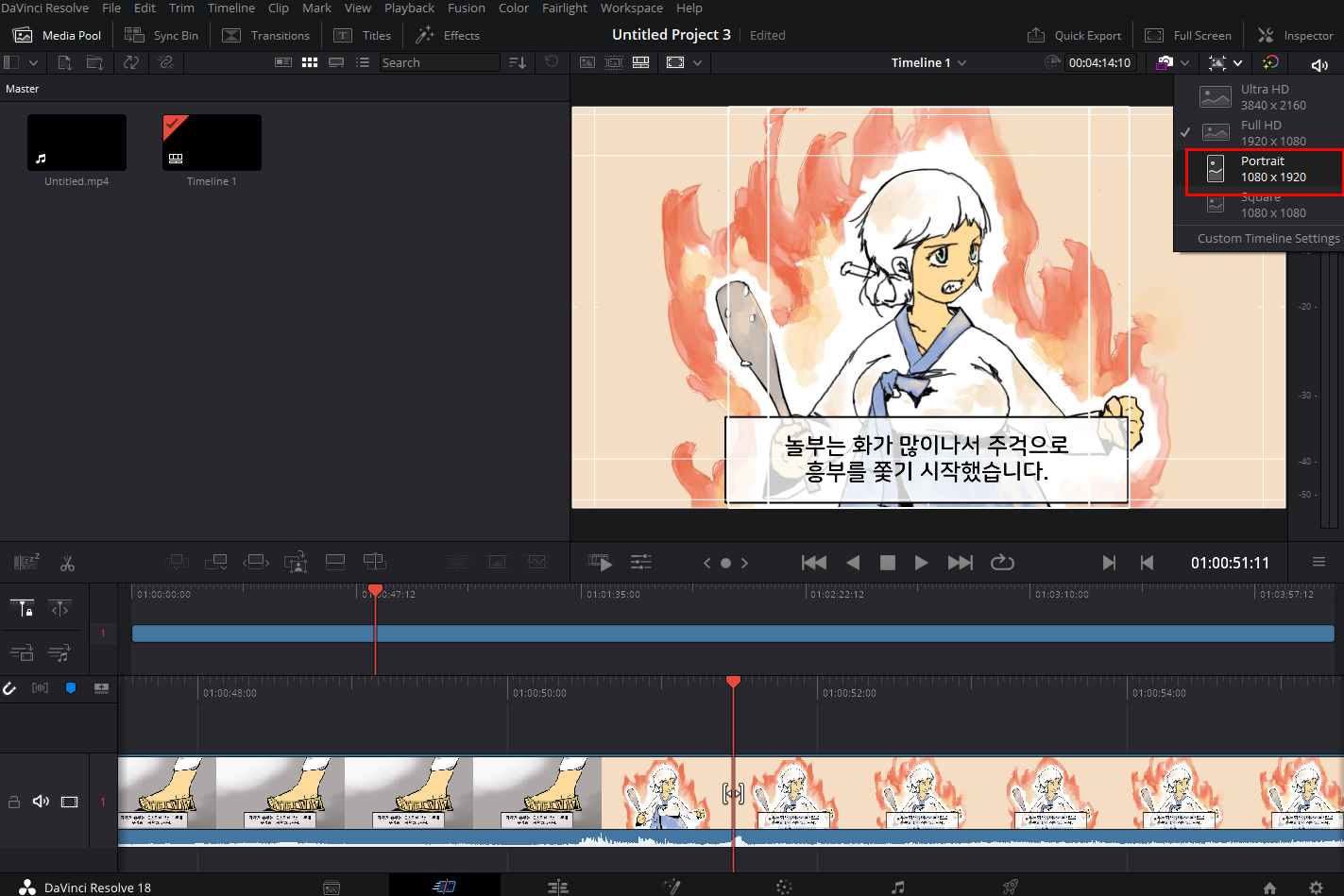Viewport: 1344px width, 896px height.
Task: Click the Sync Clips icon
Action: [130, 62]
